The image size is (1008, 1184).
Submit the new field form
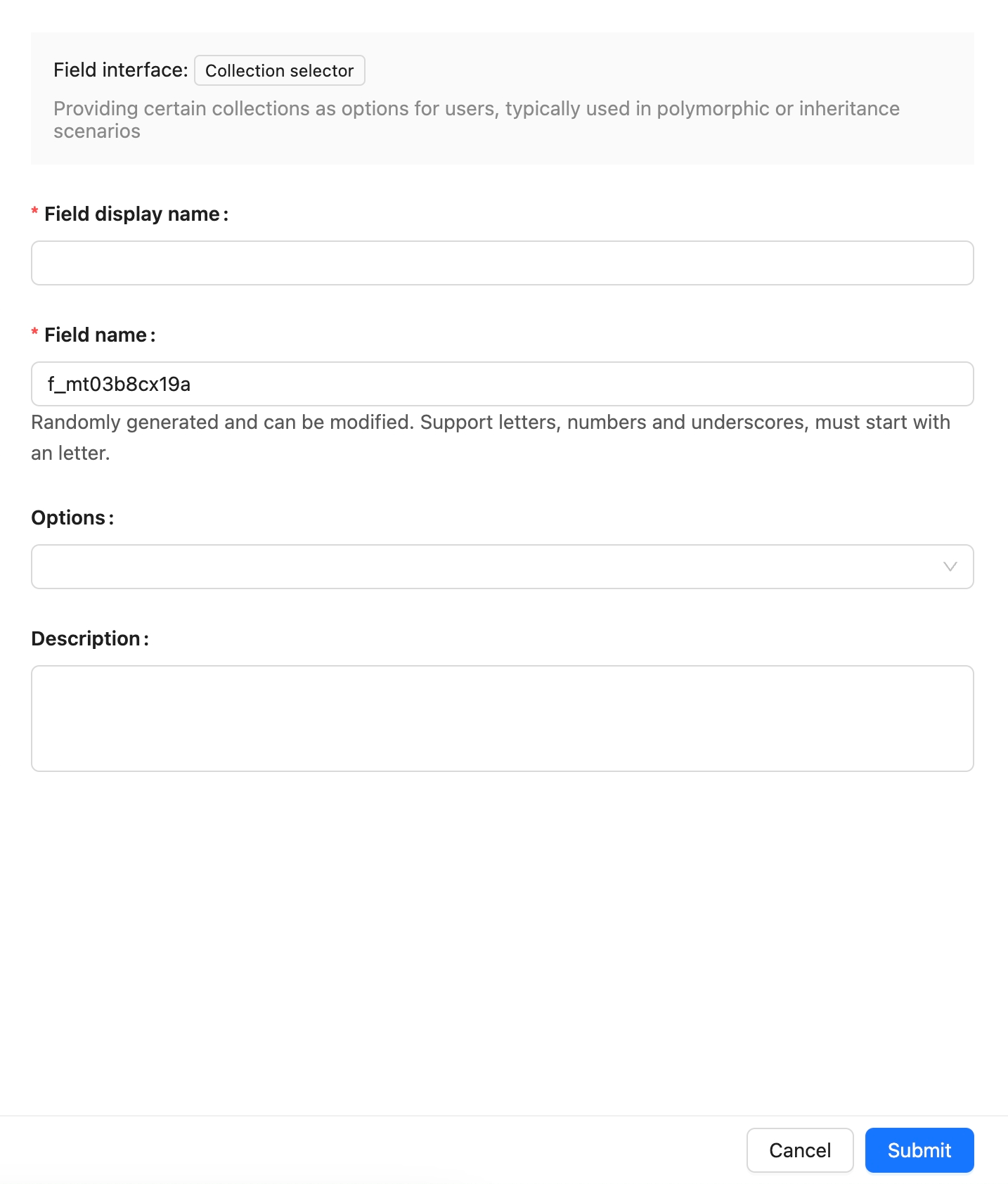[x=919, y=1150]
